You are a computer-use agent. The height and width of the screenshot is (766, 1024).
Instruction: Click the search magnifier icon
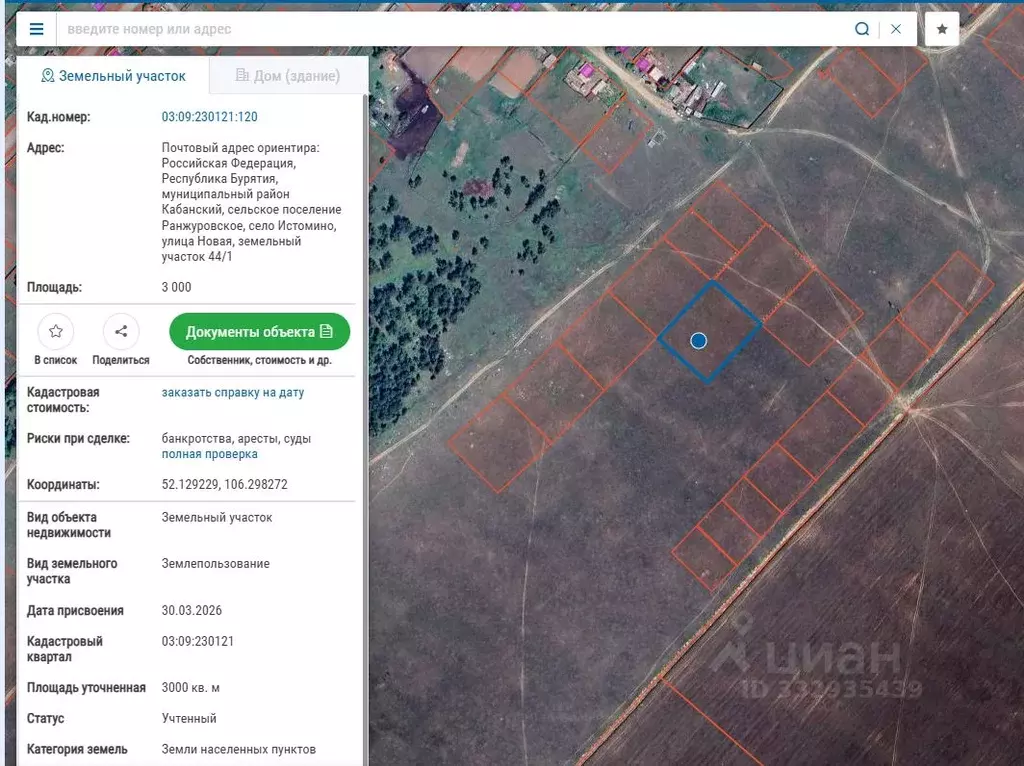[x=862, y=29]
